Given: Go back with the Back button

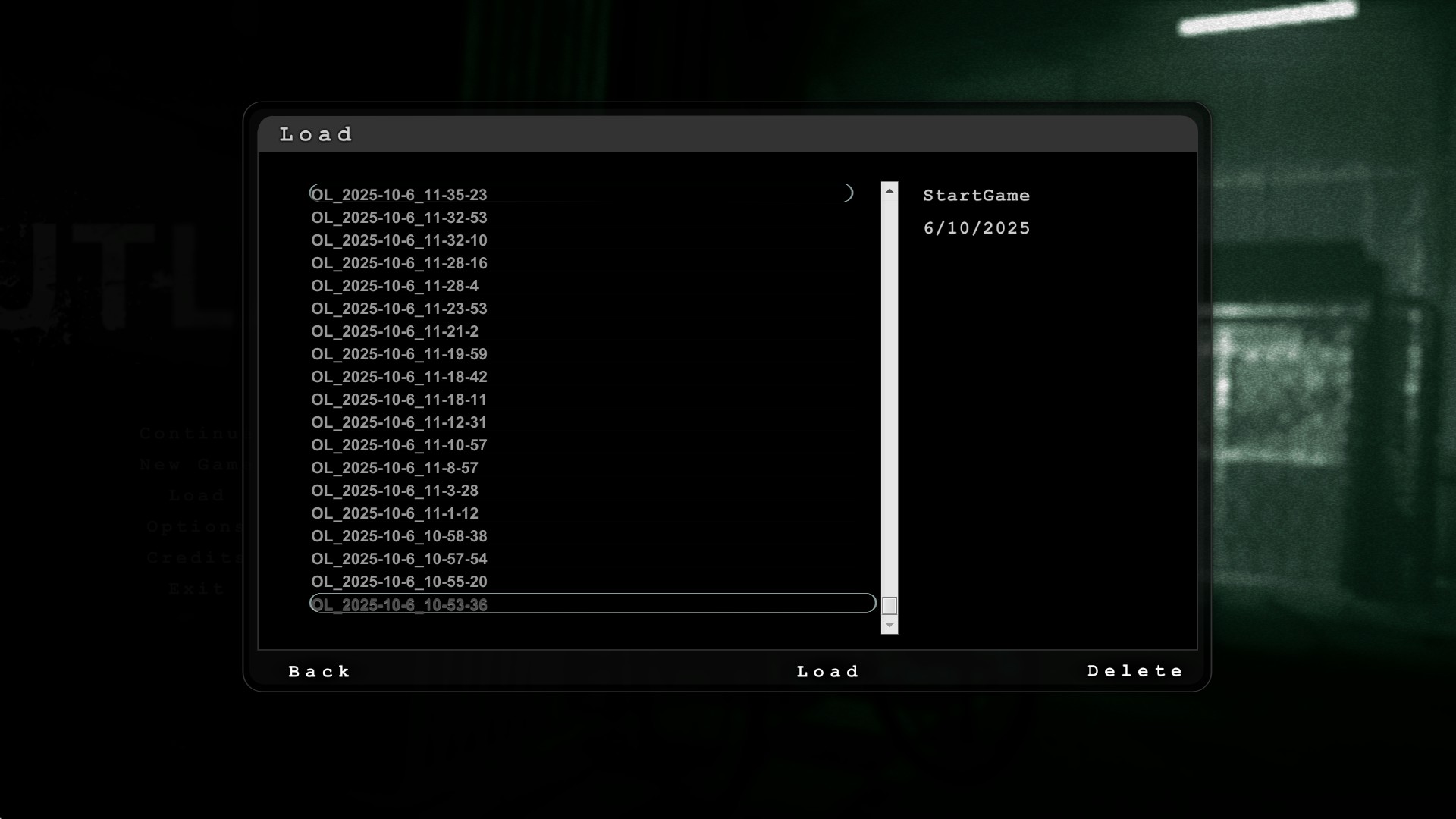Looking at the screenshot, I should pos(319,672).
